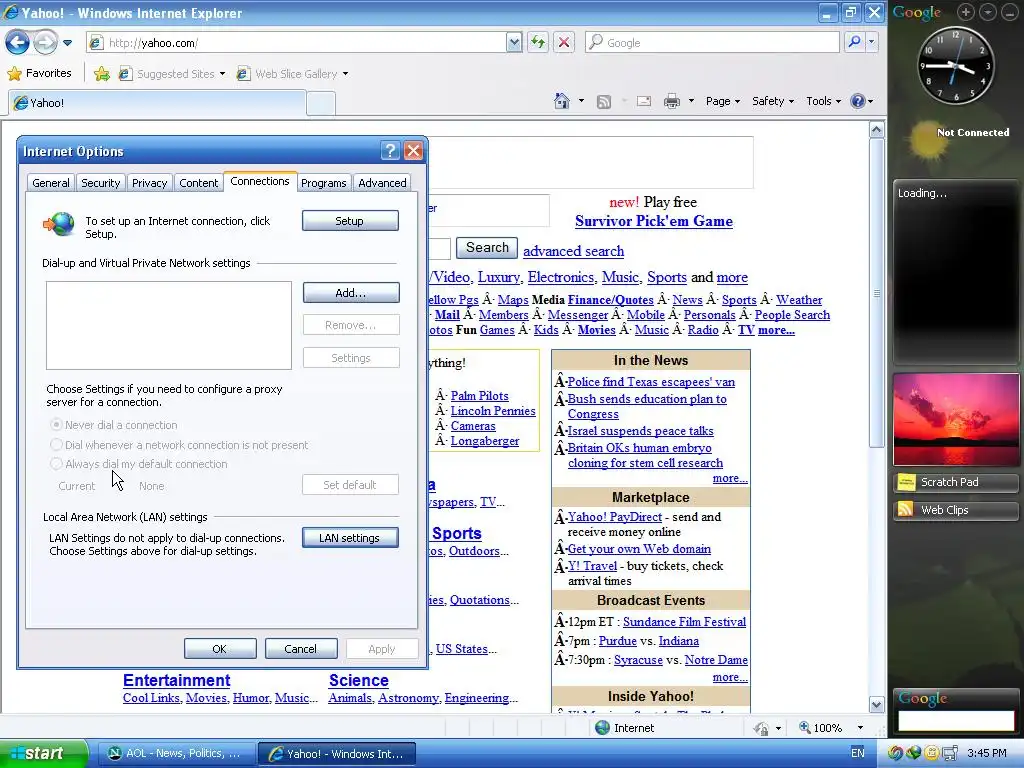Viewport: 1024px width, 768px height.
Task: Click the Google search box in IE toolbar
Action: tap(712, 42)
